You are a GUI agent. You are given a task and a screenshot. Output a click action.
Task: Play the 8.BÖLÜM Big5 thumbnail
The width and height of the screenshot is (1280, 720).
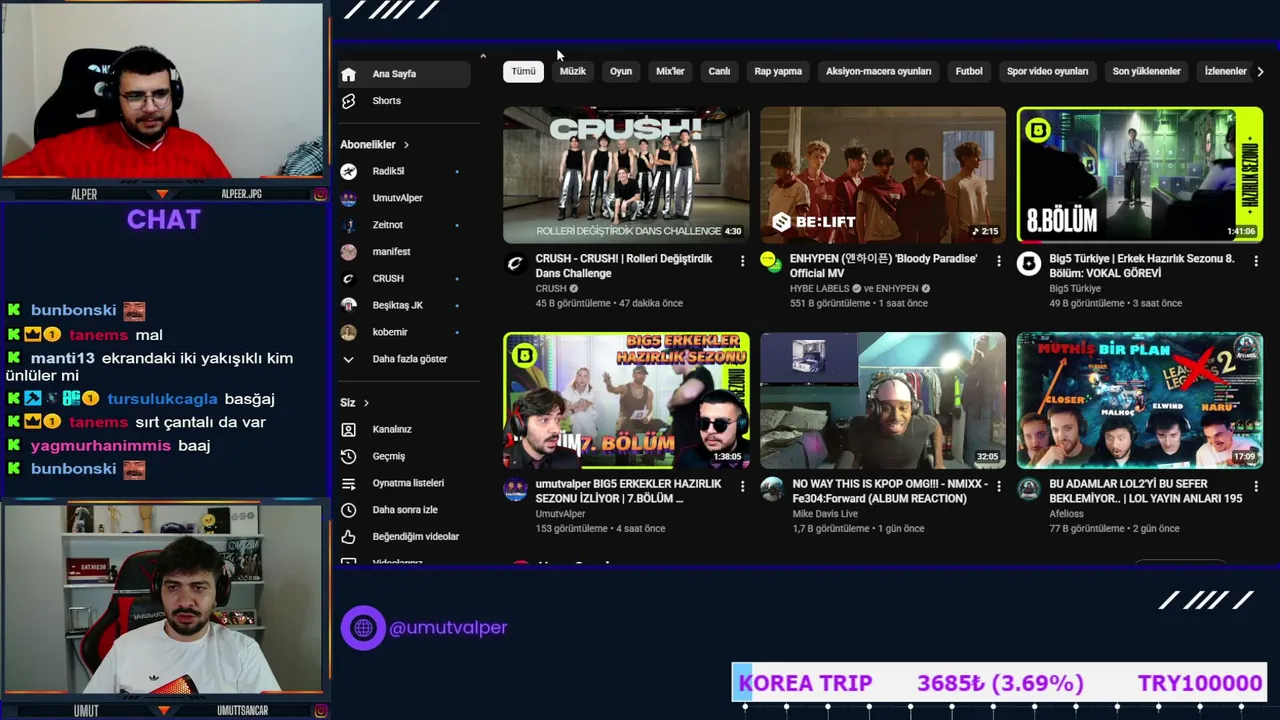[1140, 175]
